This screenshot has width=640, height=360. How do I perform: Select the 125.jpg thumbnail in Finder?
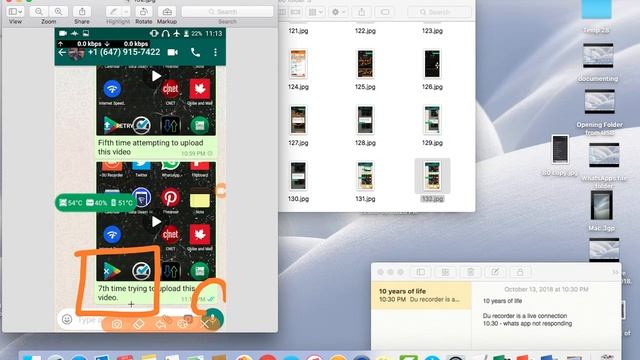[x=365, y=64]
